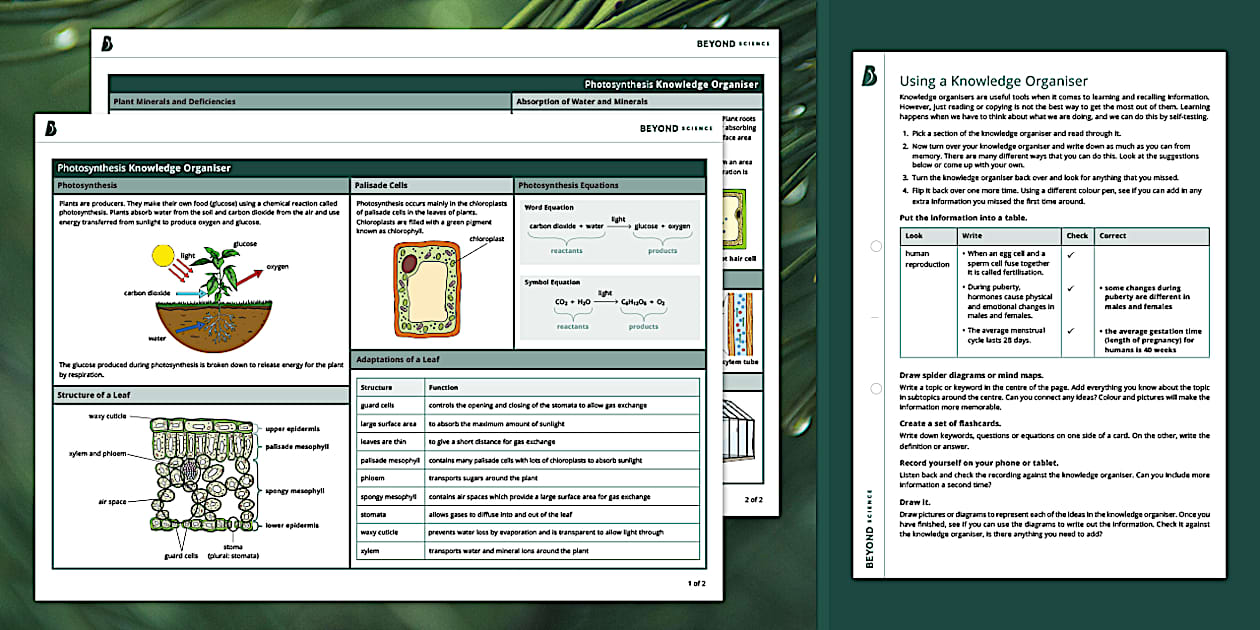This screenshot has width=1260, height=630.
Task: Select the 'spongy mesophyll' row in the adaptations table
Action: coord(528,496)
